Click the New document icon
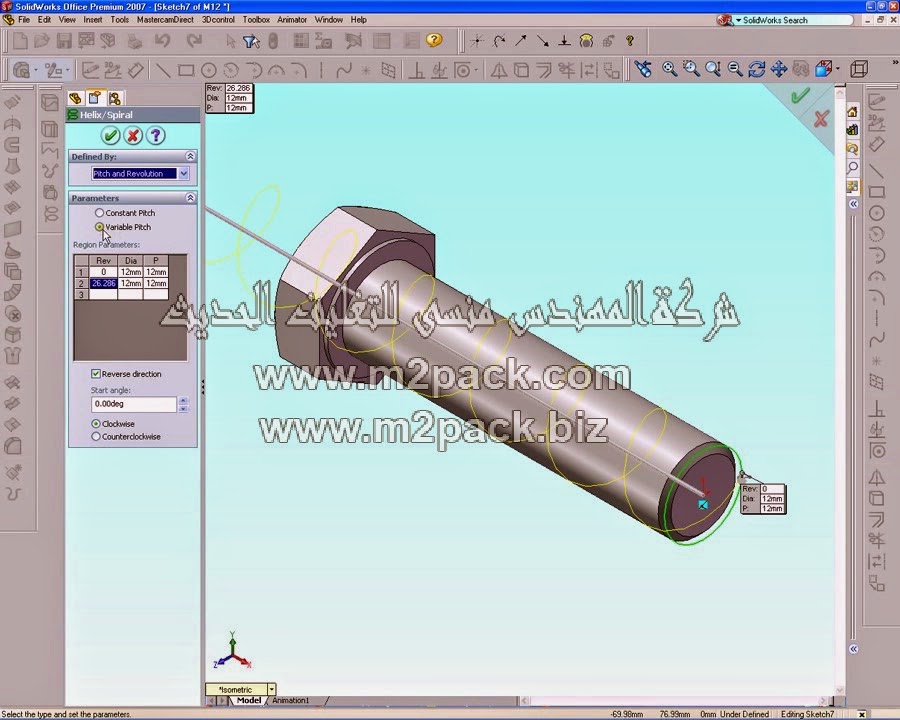This screenshot has width=900, height=720. (x=20, y=41)
